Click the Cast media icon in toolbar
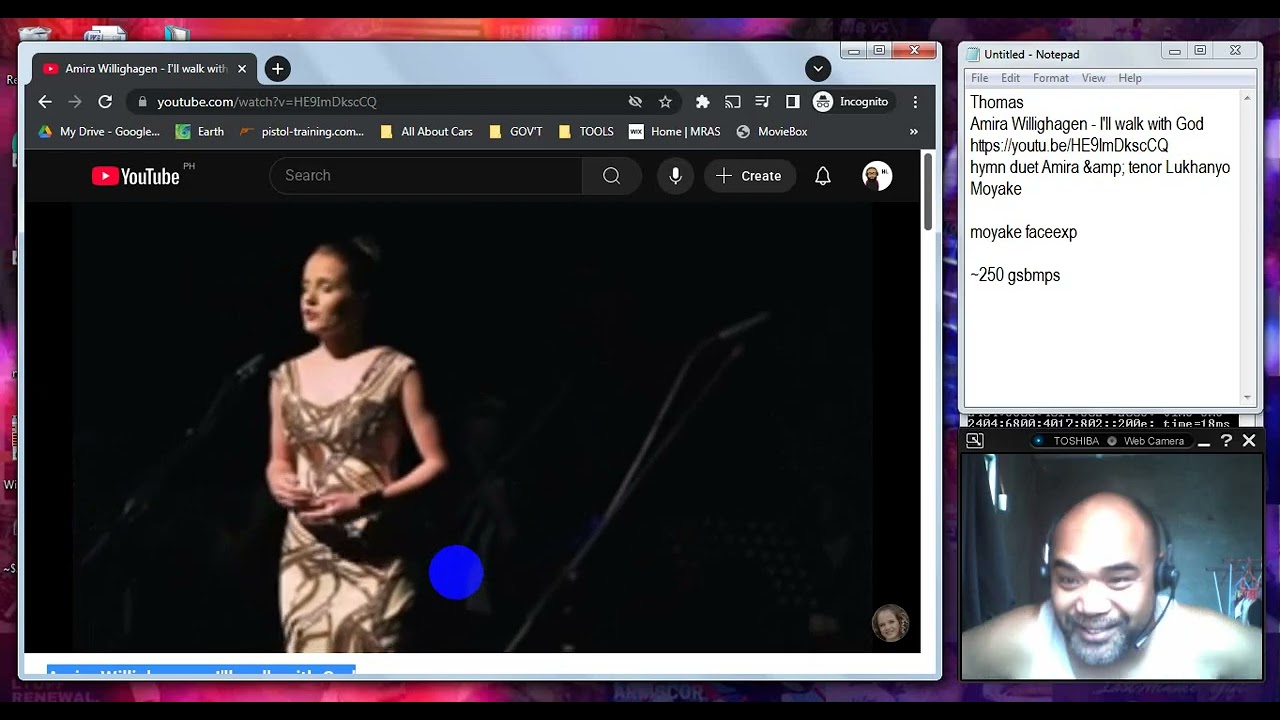1280x720 pixels. click(x=732, y=101)
